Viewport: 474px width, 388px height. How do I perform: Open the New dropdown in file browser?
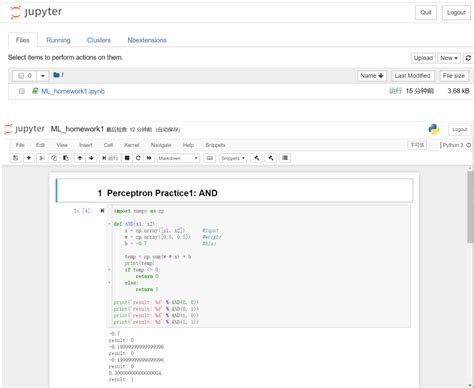click(449, 58)
